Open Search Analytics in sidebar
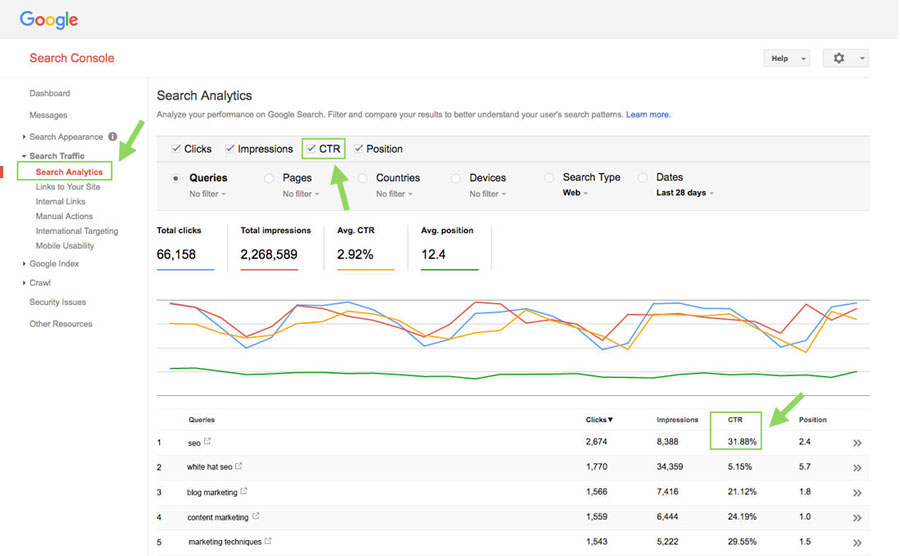900x556 pixels. pos(69,172)
